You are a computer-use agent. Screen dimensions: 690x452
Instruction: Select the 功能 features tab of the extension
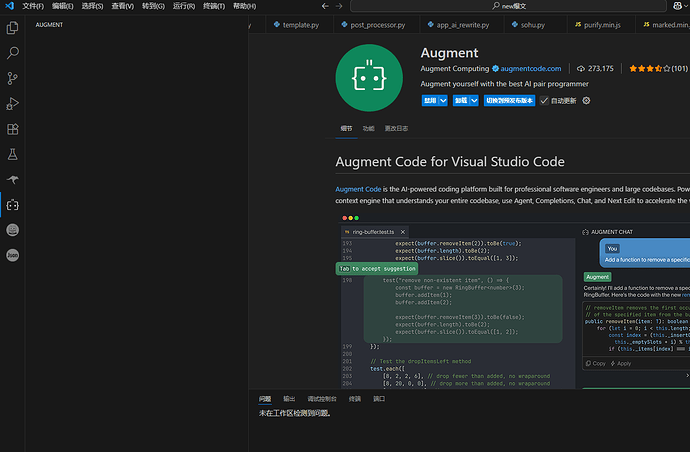[368, 129]
